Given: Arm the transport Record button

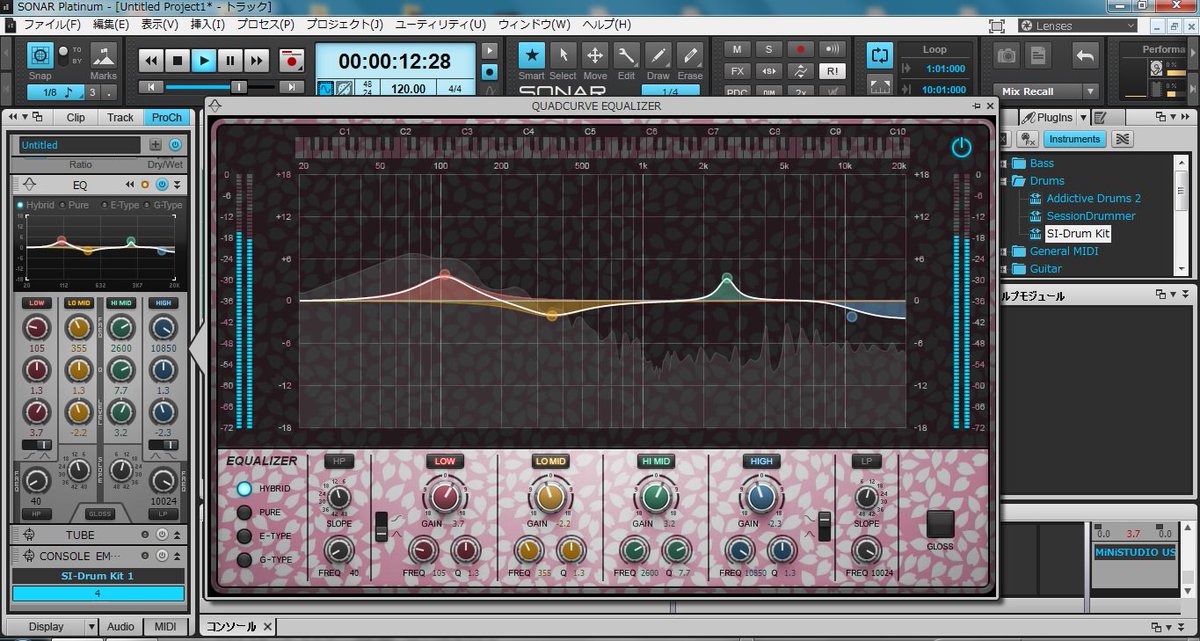Looking at the screenshot, I should tap(292, 61).
